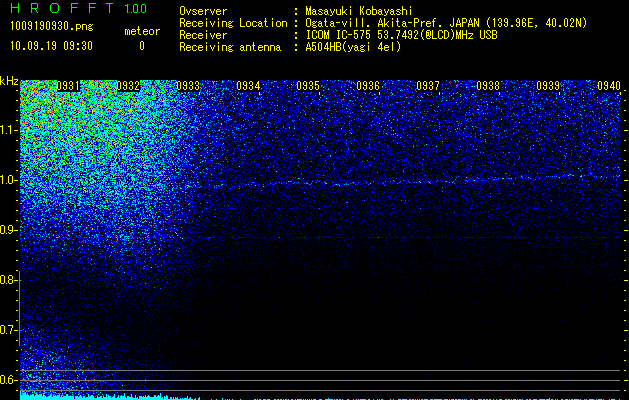Click the Receiving antenna label
The width and height of the screenshot is (629, 400).
230,47
